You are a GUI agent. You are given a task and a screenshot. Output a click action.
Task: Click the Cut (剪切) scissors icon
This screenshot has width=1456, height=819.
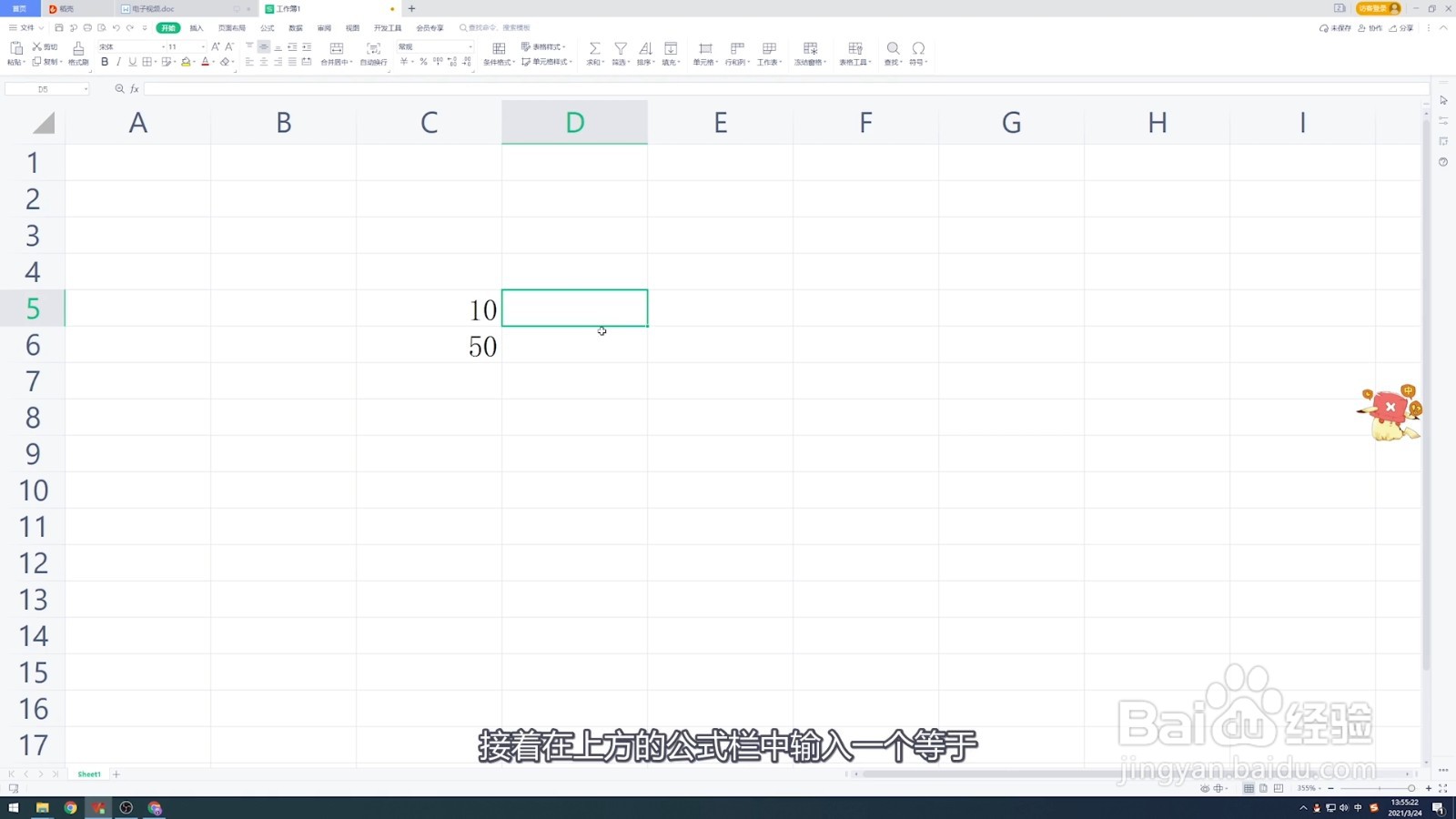click(x=36, y=46)
